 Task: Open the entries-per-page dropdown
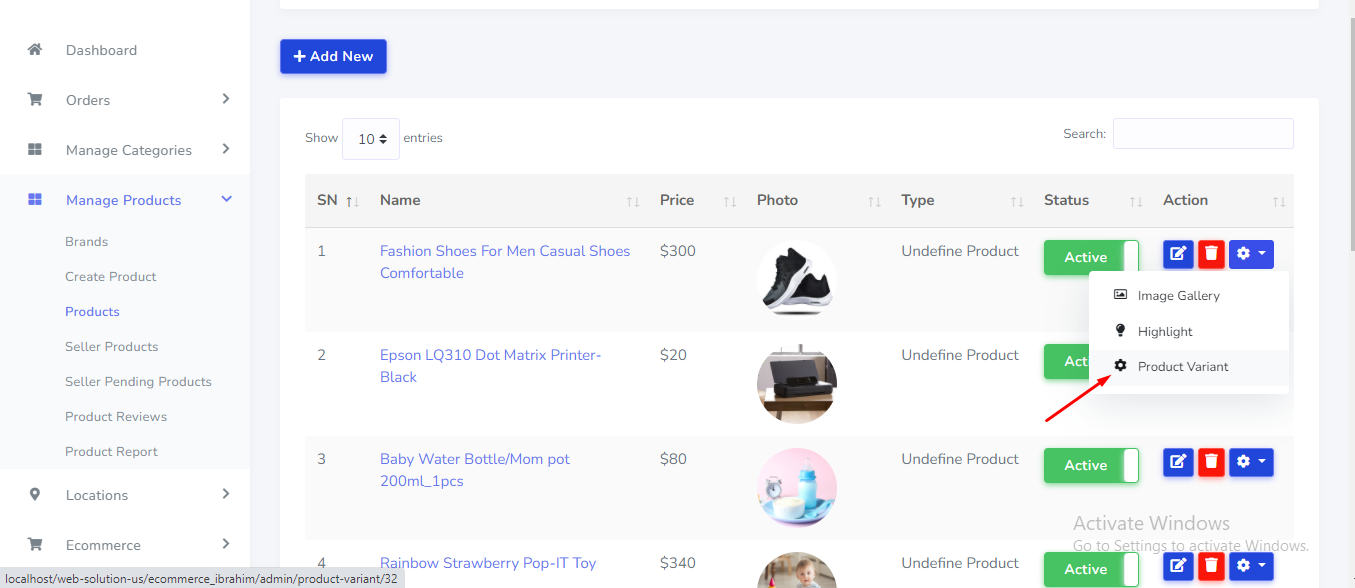371,139
